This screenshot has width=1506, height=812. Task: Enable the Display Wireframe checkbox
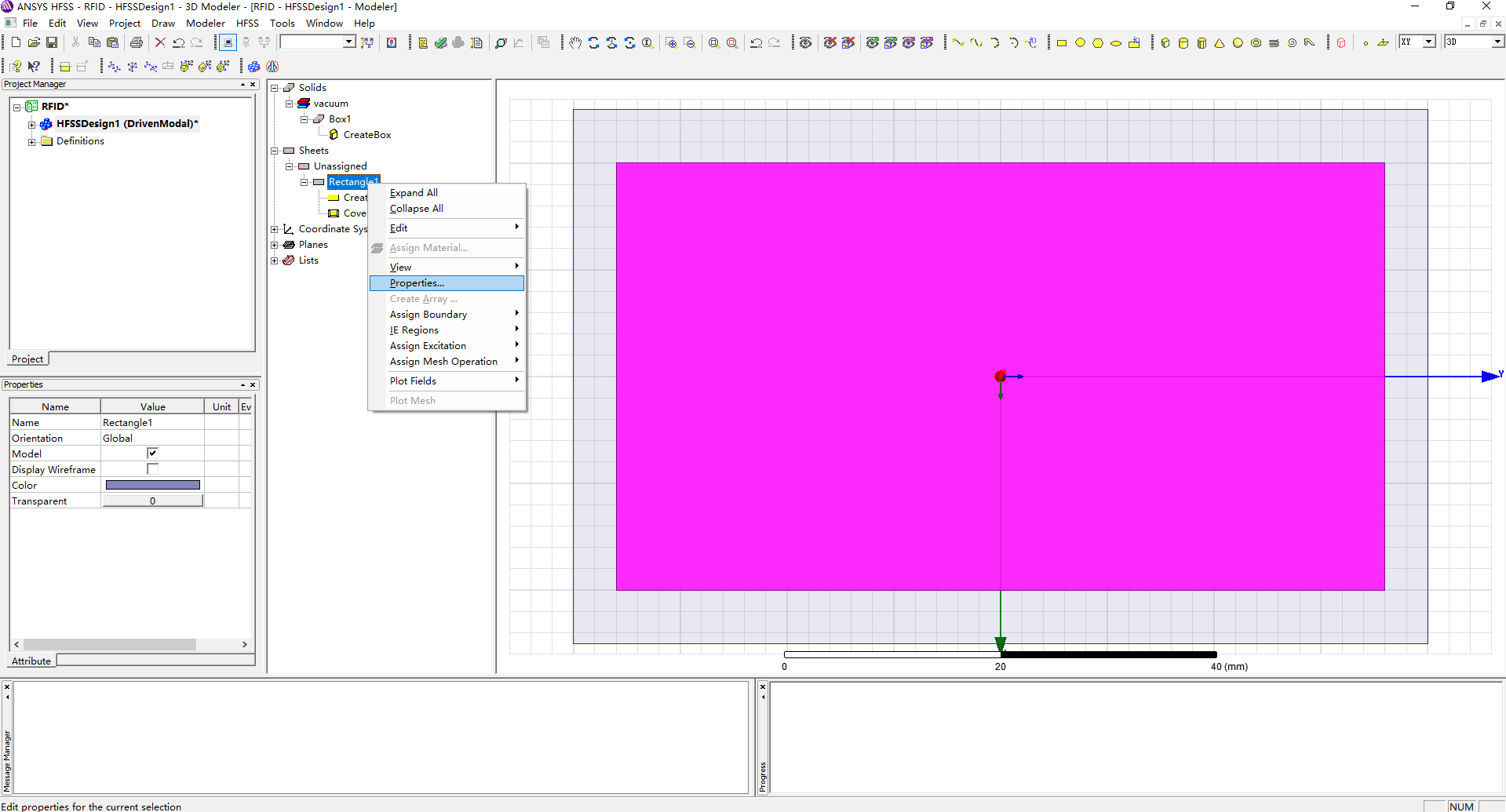[x=152, y=469]
